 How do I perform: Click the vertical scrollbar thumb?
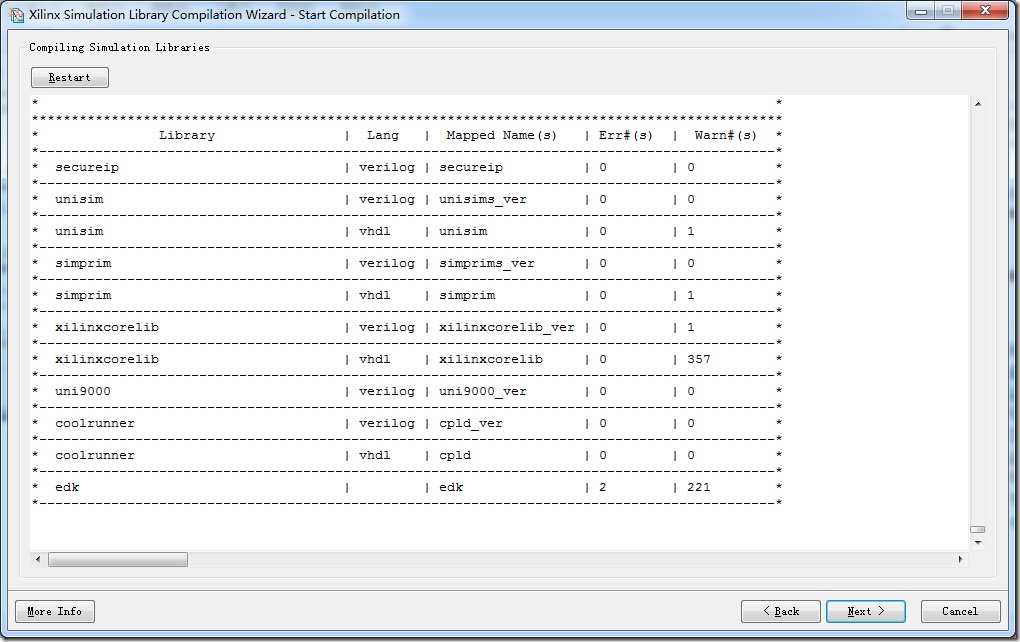[977, 529]
